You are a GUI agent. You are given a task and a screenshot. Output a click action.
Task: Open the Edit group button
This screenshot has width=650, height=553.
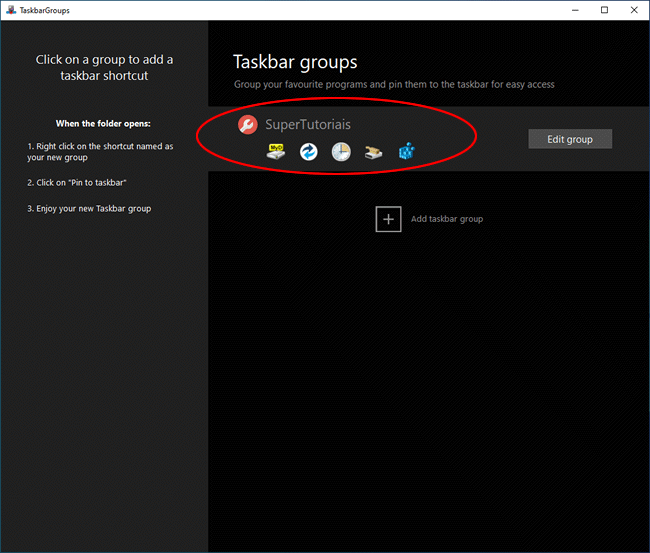[569, 139]
